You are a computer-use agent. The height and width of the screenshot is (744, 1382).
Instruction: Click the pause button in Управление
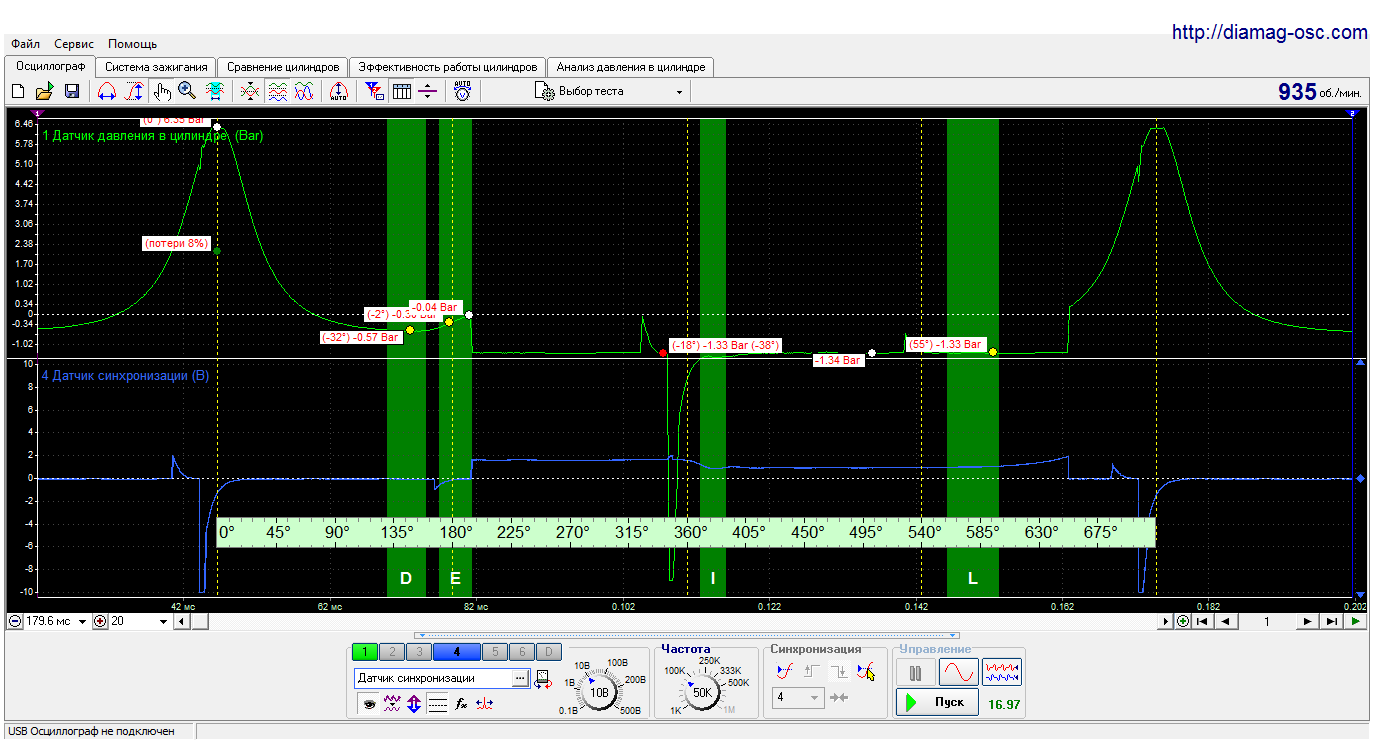point(915,671)
